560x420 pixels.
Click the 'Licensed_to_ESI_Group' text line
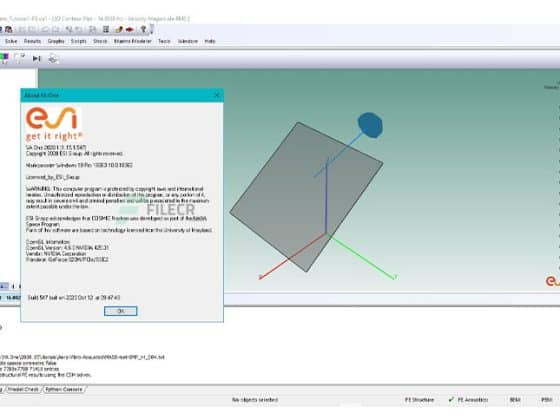click(x=52, y=177)
